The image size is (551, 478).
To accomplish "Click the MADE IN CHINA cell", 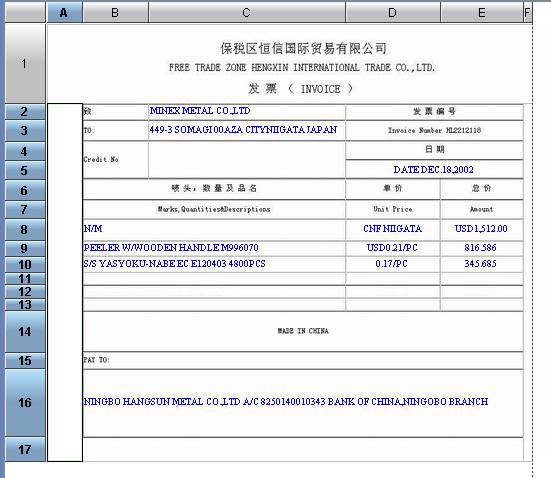I will pos(303,331).
